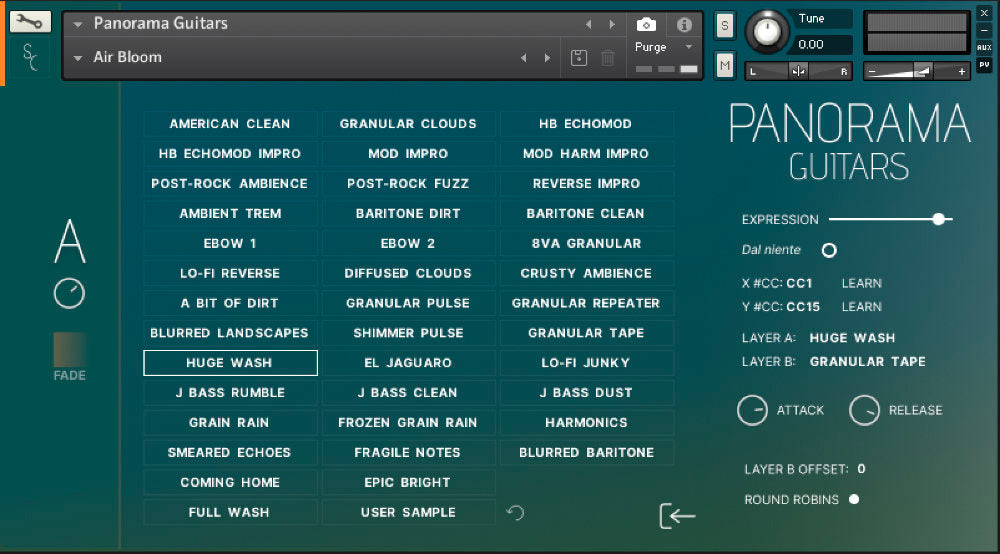The width and height of the screenshot is (1000, 554).
Task: Select the Full Wash preset
Action: [230, 513]
